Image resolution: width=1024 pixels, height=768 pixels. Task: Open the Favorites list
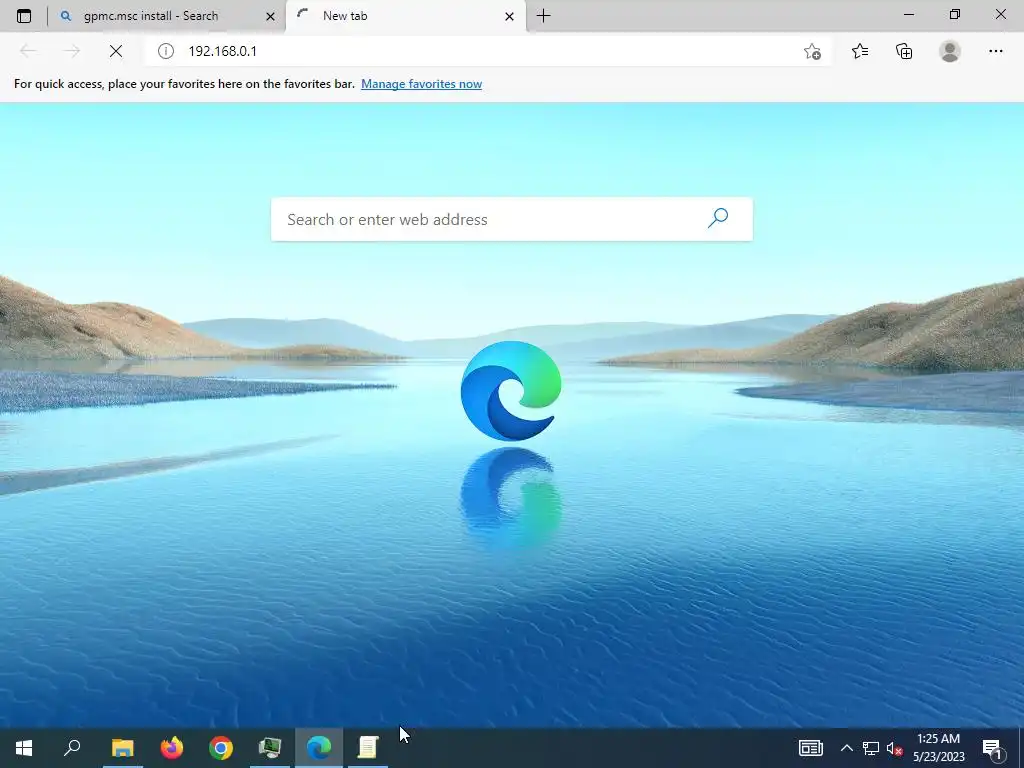click(860, 51)
